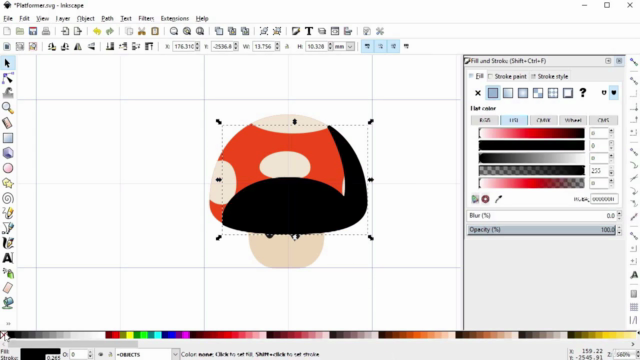The image size is (640, 360).
Task: Set fill to no paint X
Action: (478, 93)
